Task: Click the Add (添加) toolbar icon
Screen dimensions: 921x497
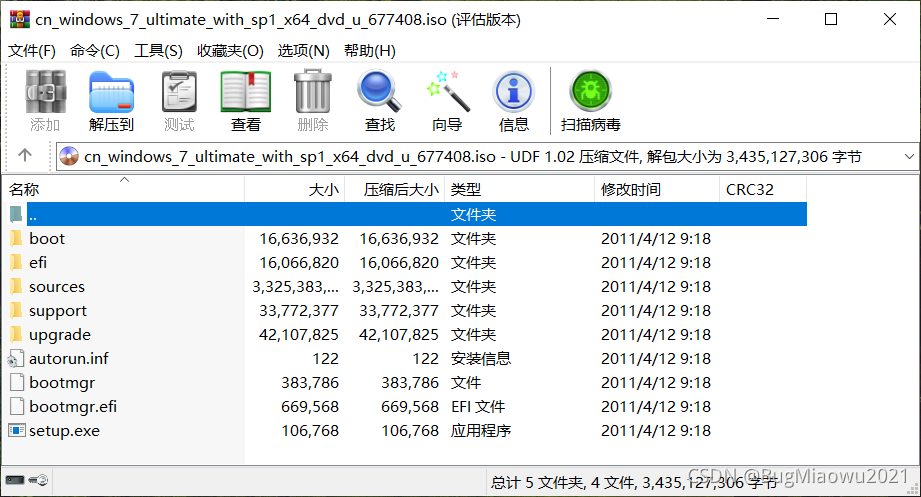Action: coord(45,91)
